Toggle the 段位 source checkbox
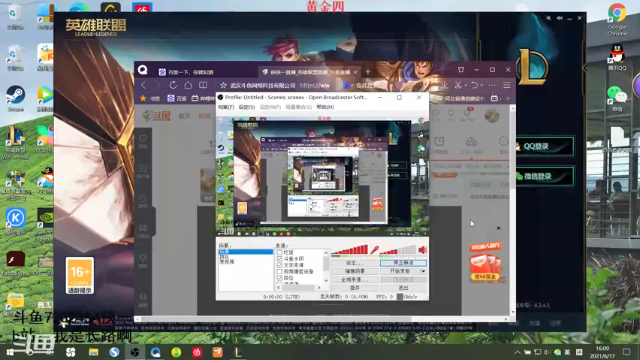 coord(280,278)
